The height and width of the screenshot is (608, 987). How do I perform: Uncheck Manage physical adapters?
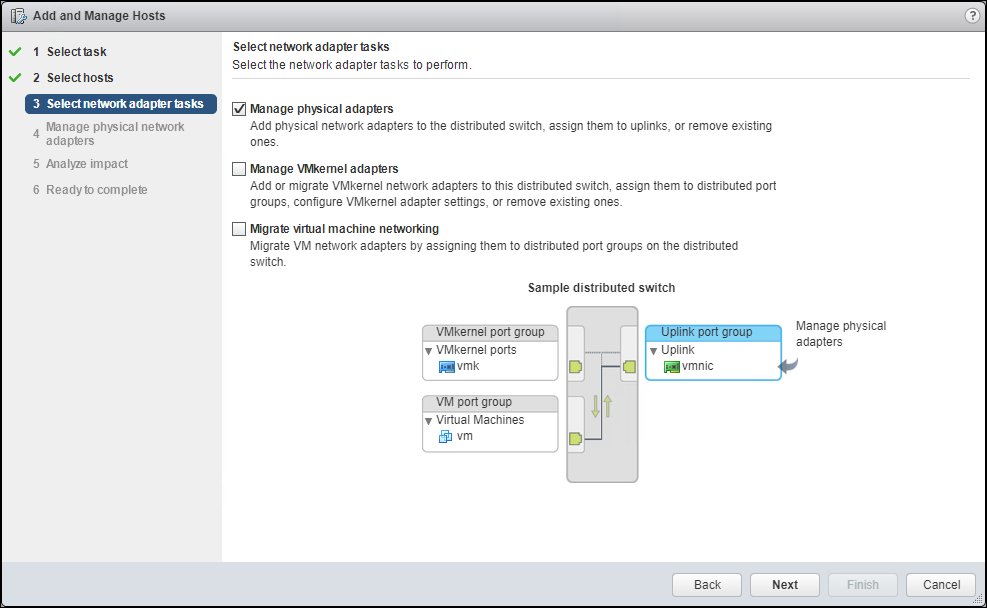click(x=238, y=108)
